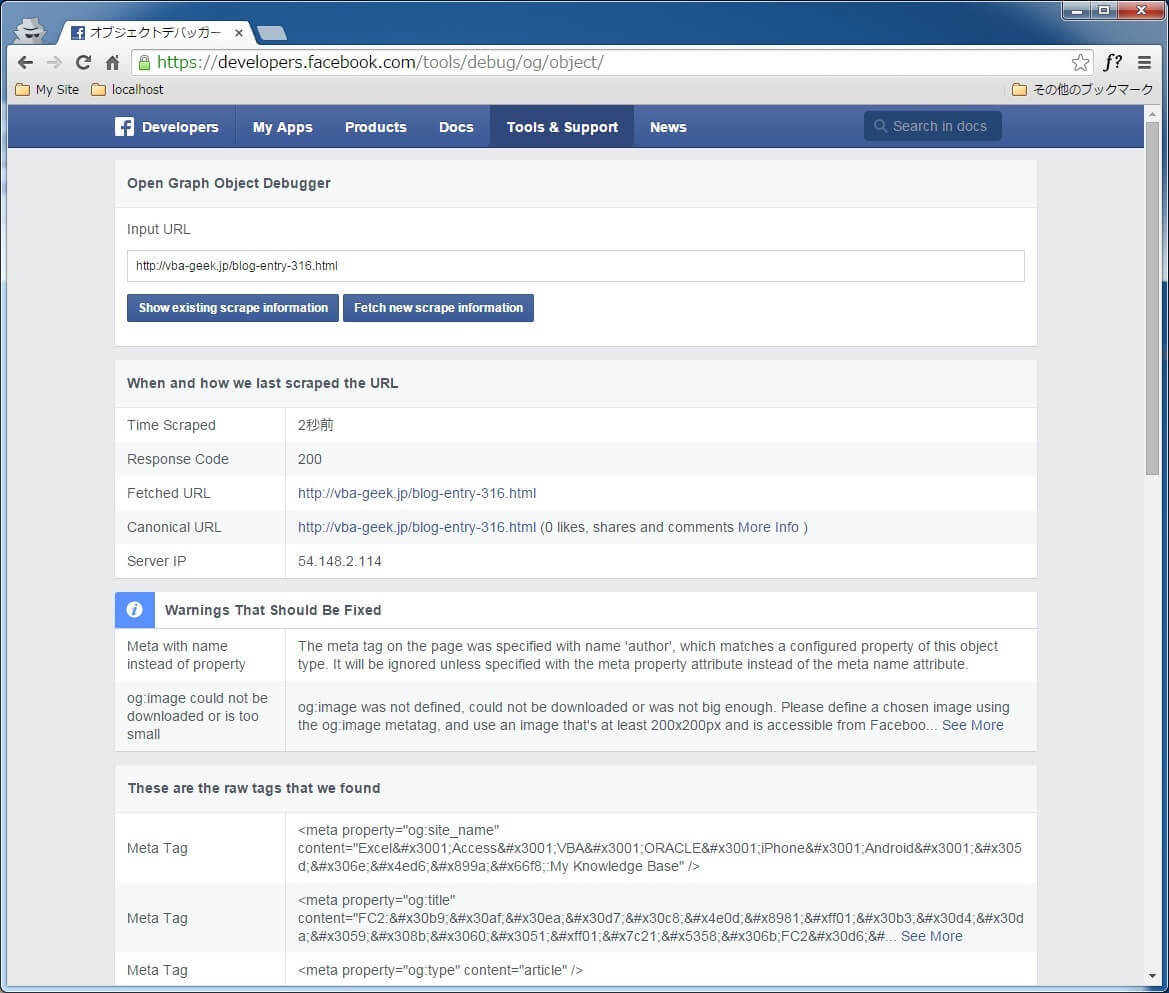Bookmark this page with star icon

(x=1080, y=62)
